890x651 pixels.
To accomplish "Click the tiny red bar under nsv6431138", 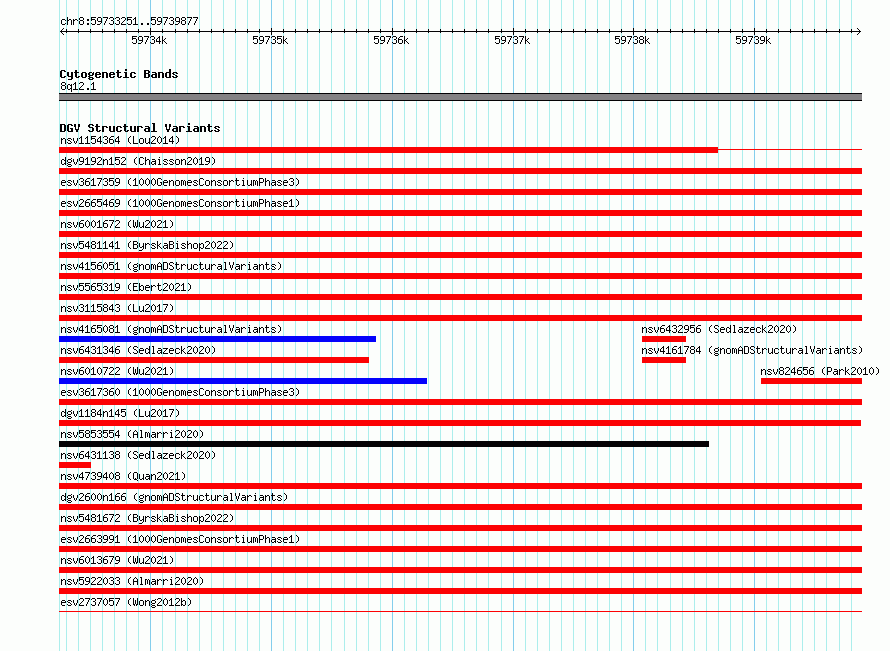I will 75,465.
